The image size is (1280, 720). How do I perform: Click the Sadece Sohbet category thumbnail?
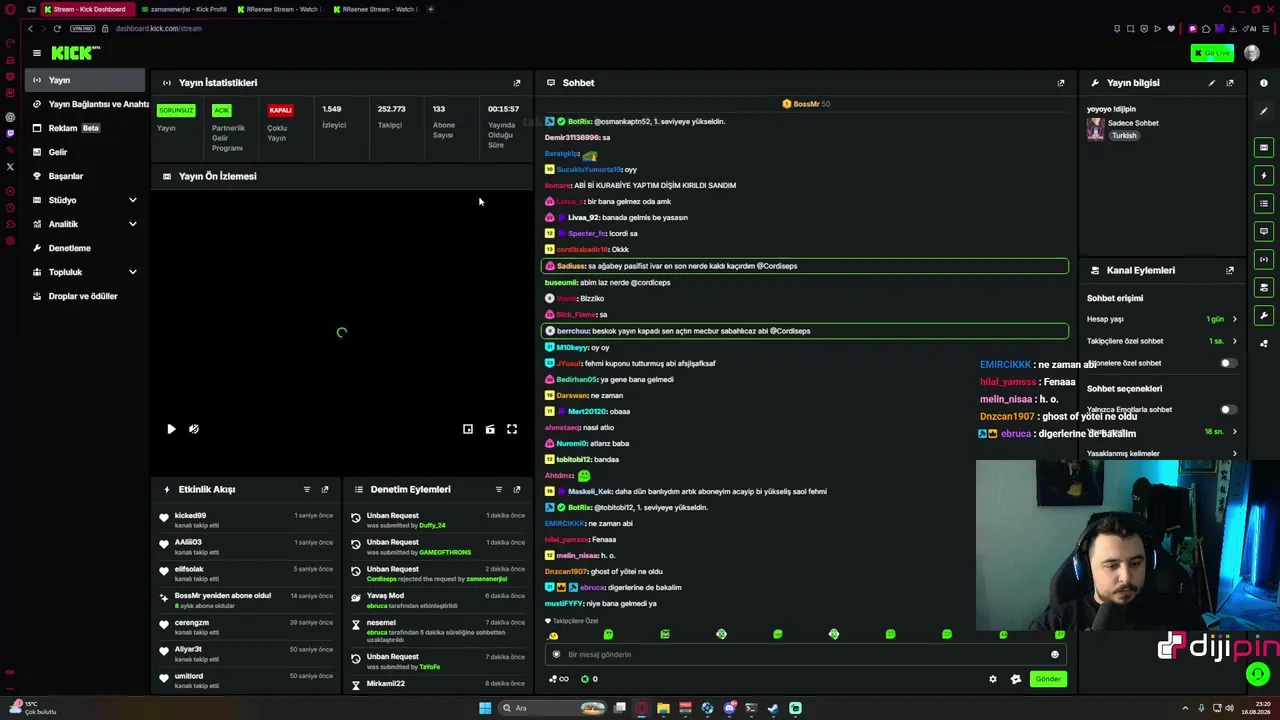(x=1096, y=129)
